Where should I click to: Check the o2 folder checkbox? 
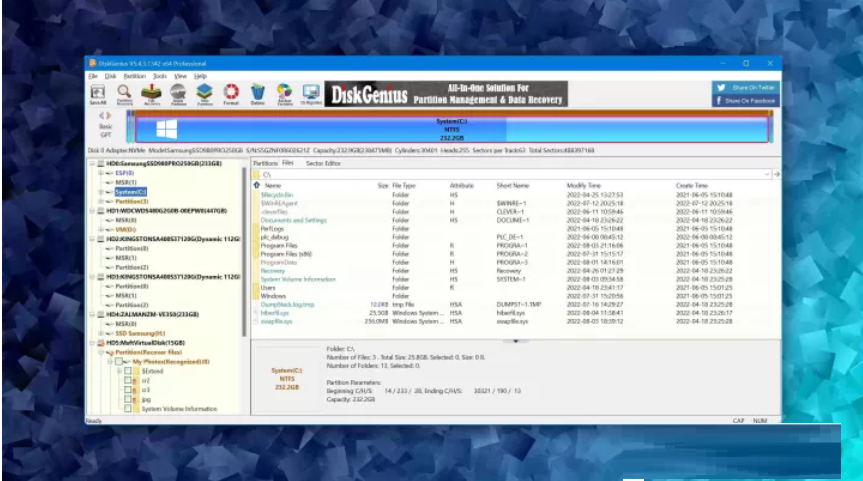pos(128,380)
